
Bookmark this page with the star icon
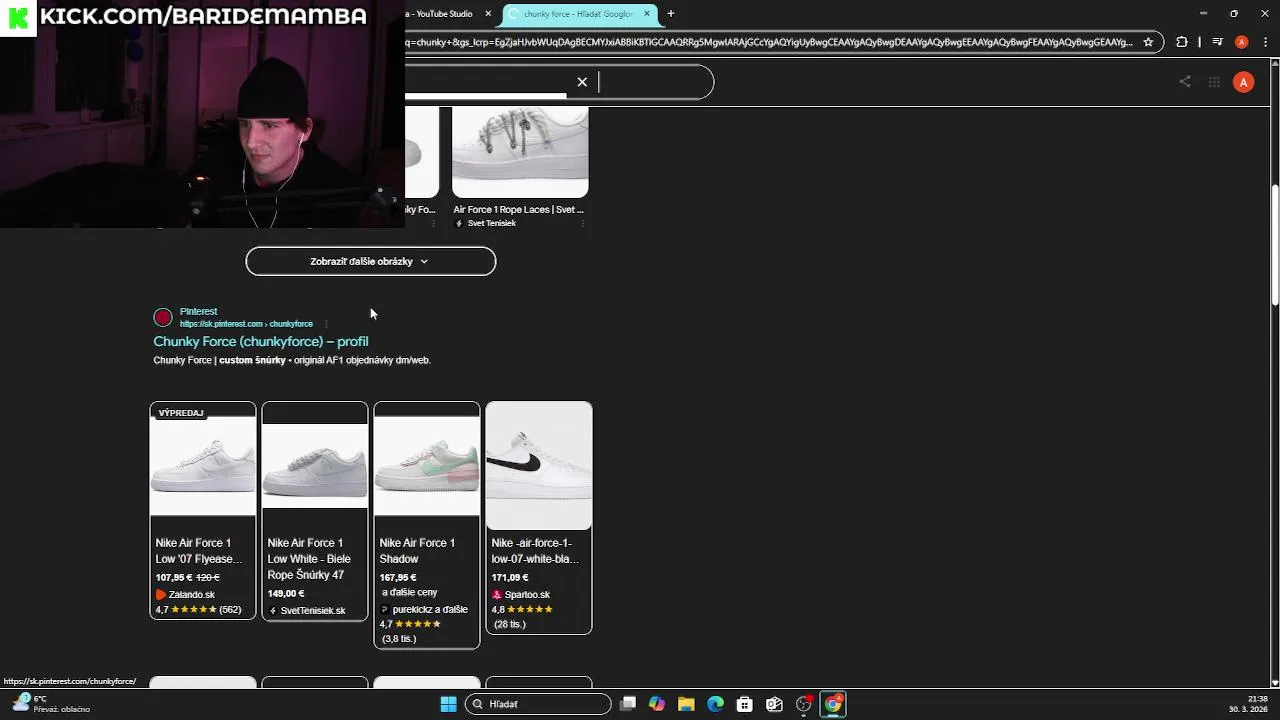(1148, 42)
